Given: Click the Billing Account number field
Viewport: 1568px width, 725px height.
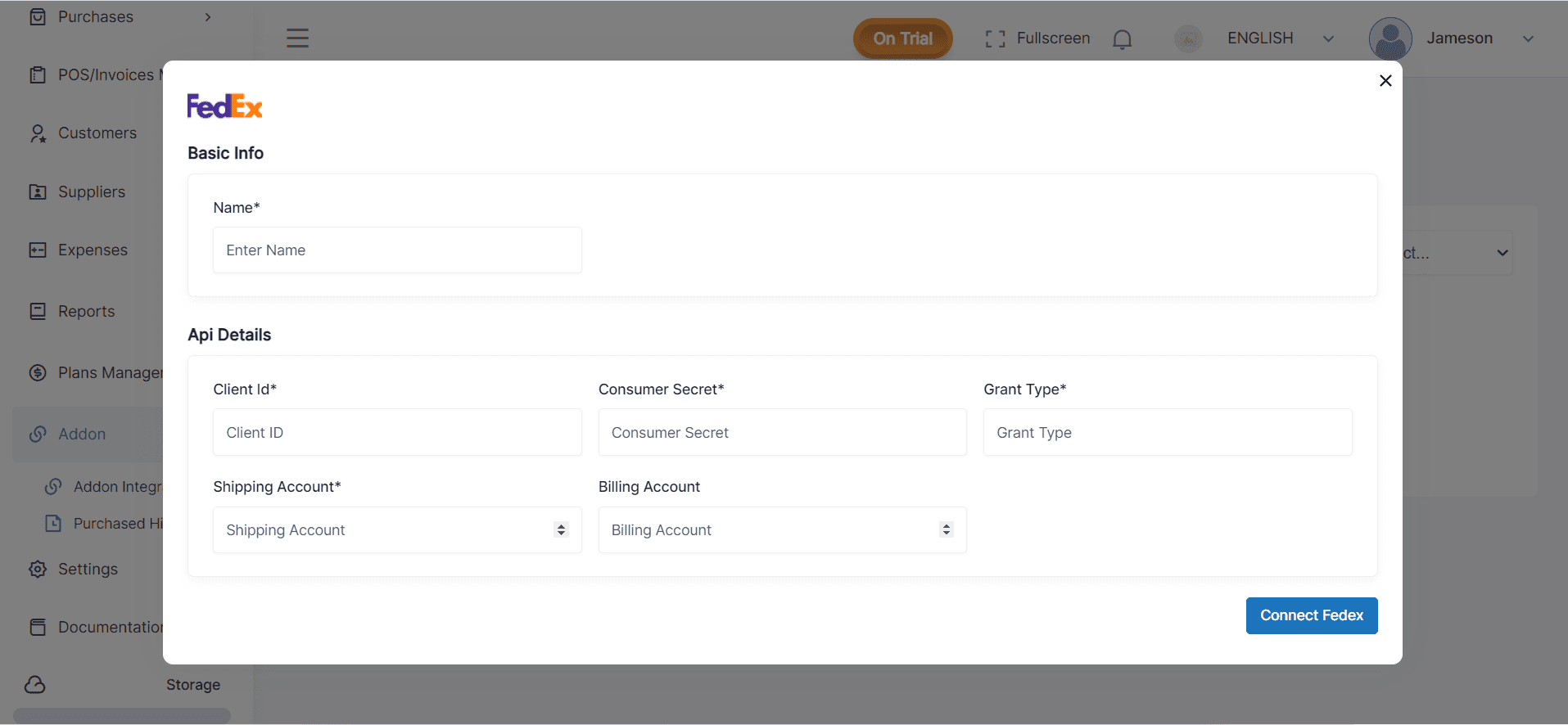Looking at the screenshot, I should point(782,530).
